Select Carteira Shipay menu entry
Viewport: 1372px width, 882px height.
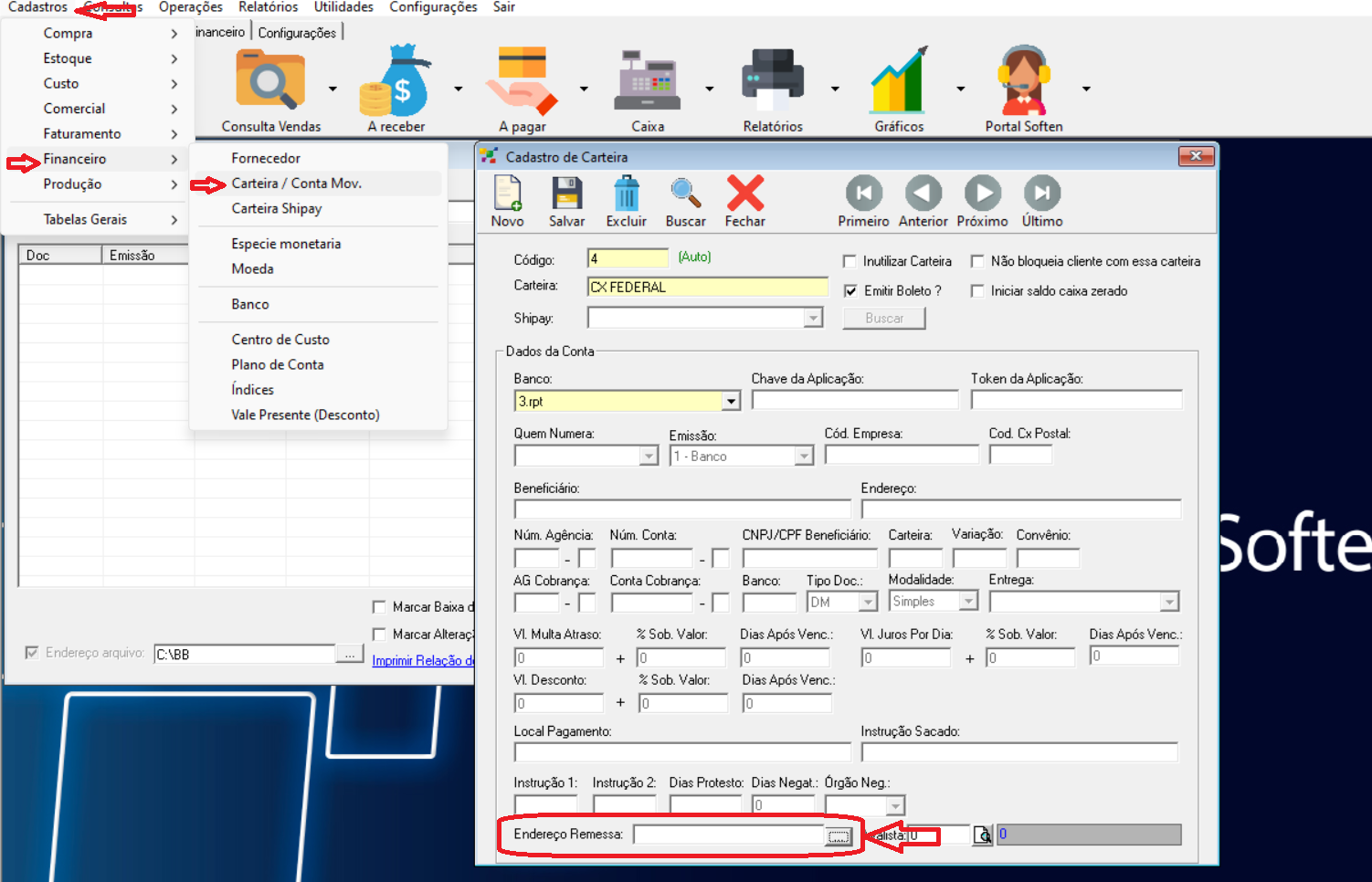[317, 208]
